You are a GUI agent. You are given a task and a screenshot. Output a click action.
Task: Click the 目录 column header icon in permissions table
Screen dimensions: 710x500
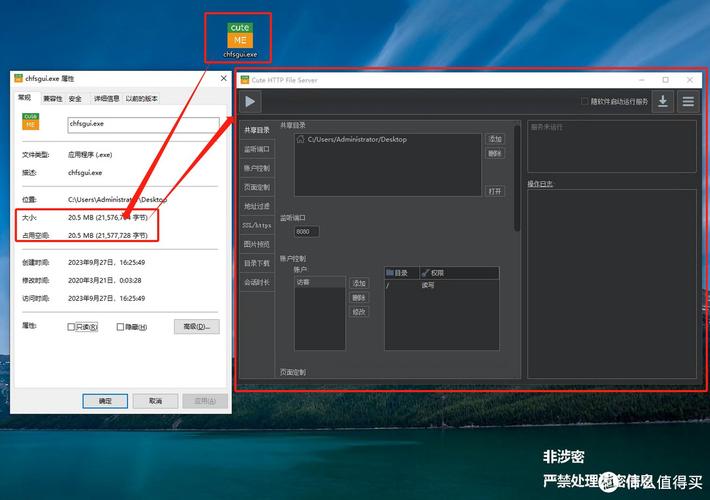pos(389,273)
